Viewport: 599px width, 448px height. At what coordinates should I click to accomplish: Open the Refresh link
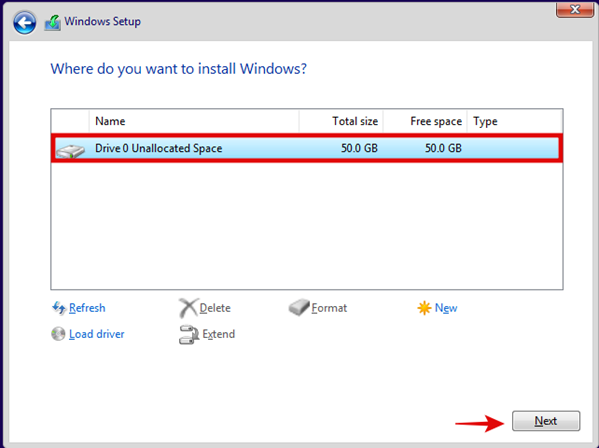(87, 308)
